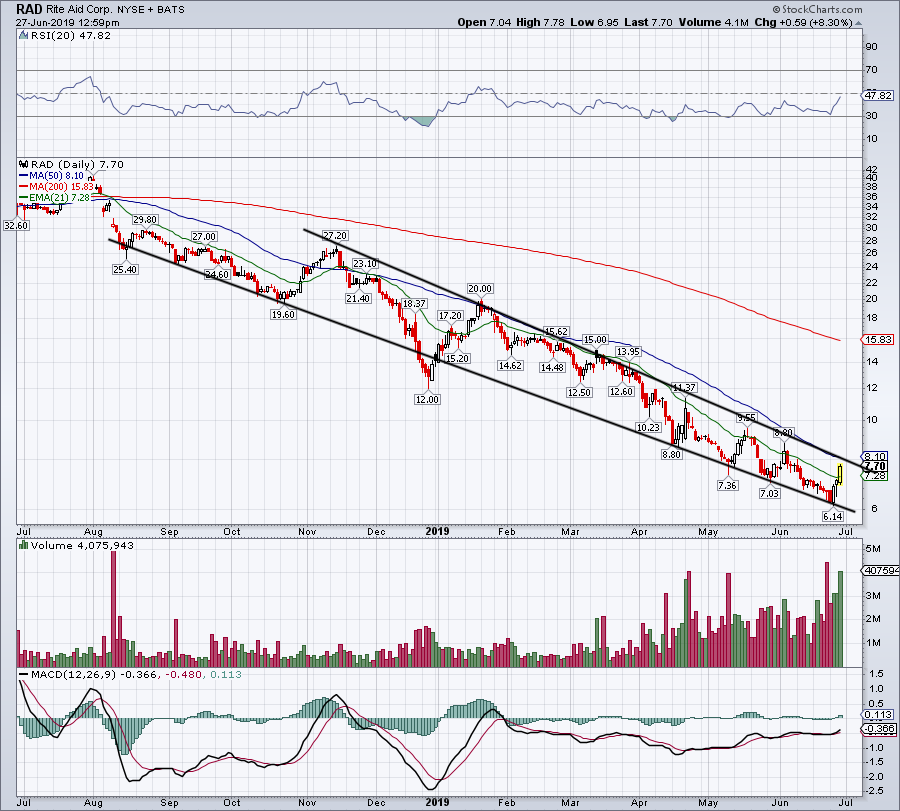Viewport: 900px width, 811px height.
Task: Click the 32.60 price annotation at chart left
Action: click(16, 226)
